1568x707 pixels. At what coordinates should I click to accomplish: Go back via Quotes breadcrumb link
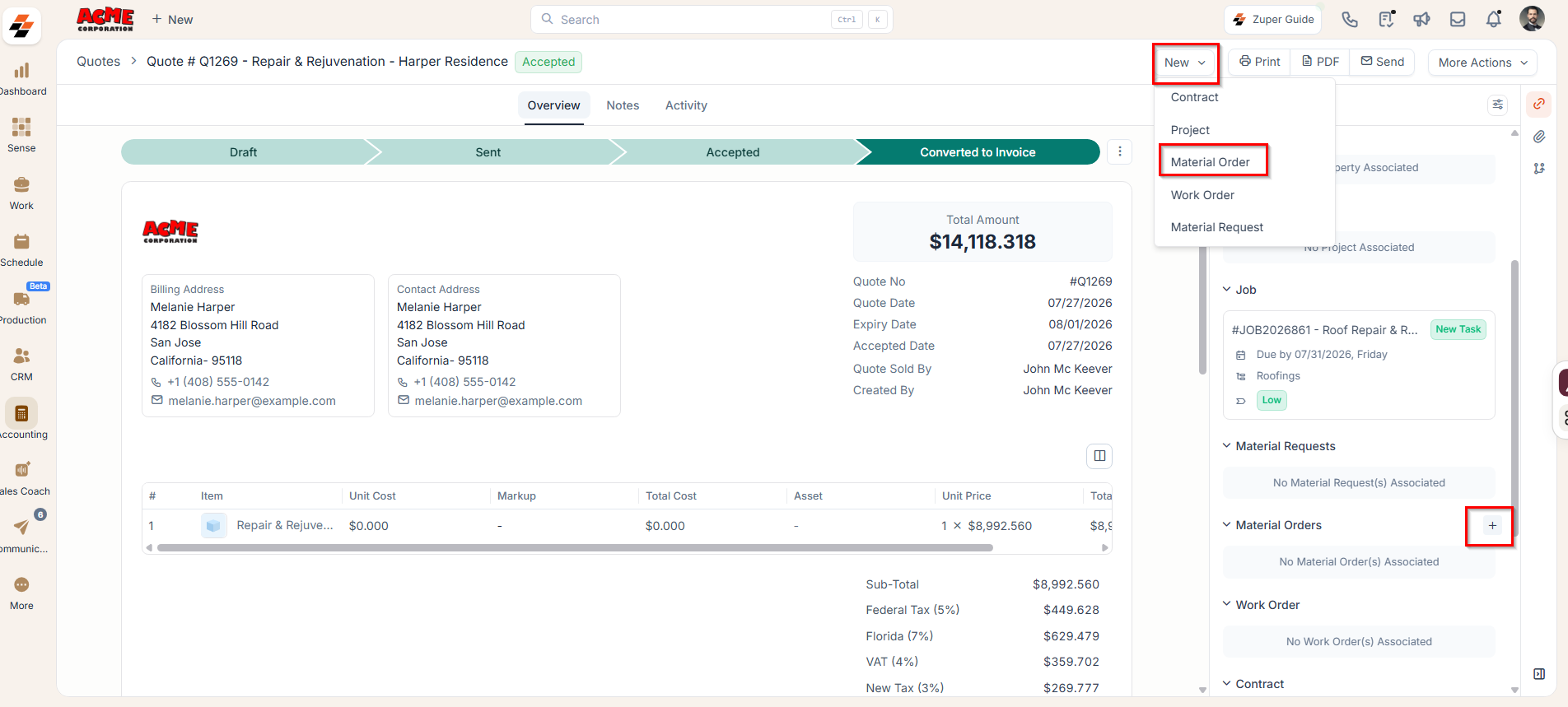pos(98,62)
